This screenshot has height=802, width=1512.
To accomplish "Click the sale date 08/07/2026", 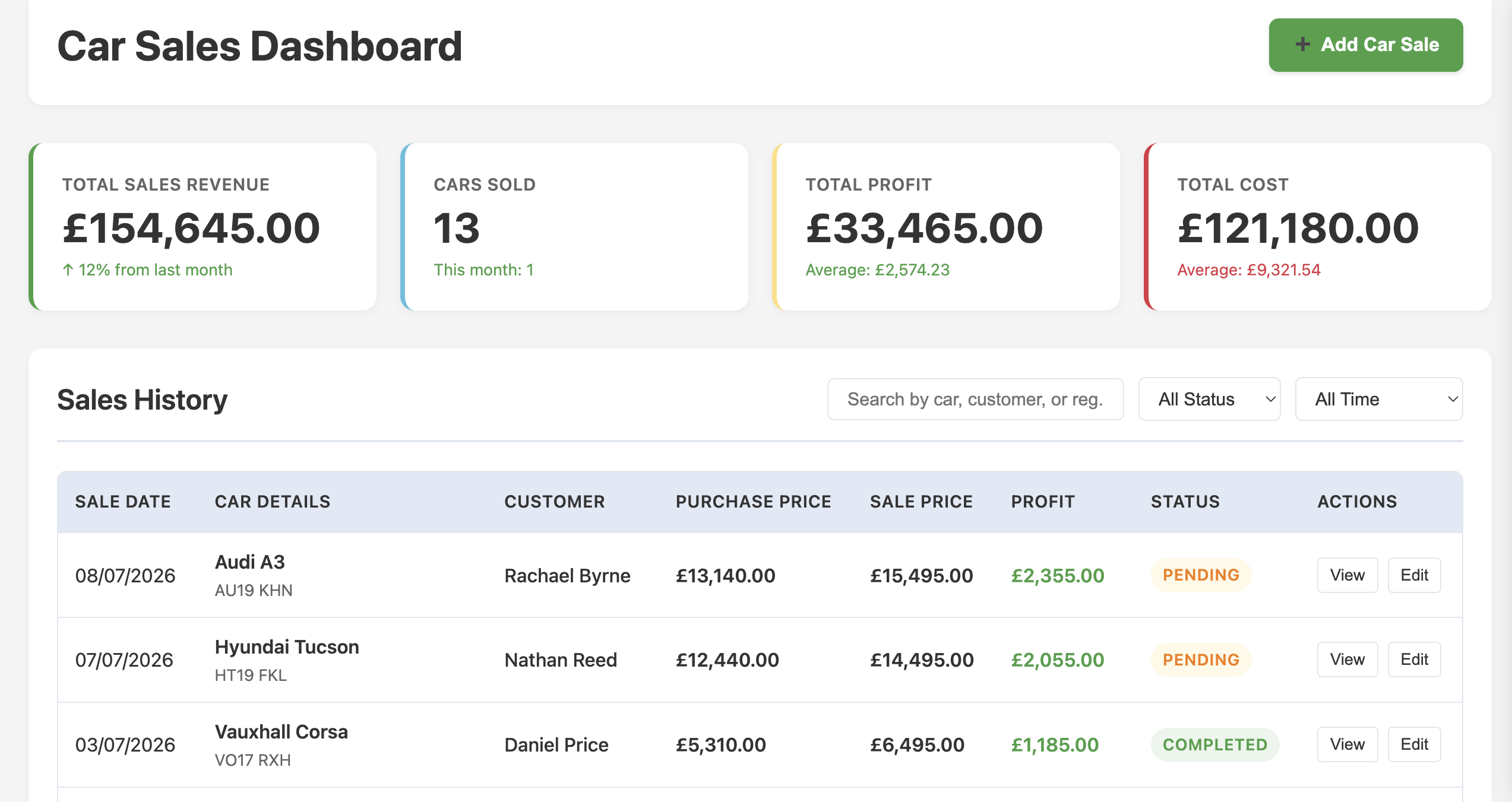I will (125, 575).
